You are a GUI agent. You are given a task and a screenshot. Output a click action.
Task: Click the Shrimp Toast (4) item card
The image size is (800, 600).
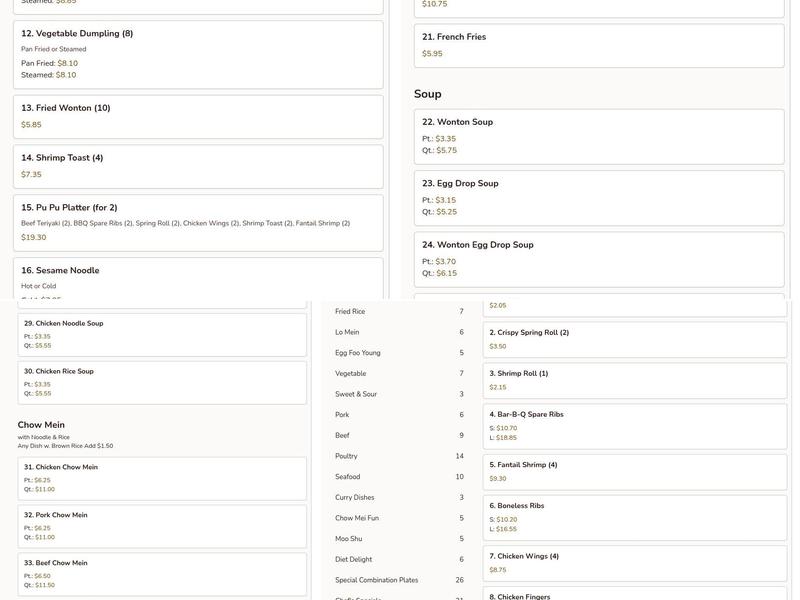[x=198, y=166]
